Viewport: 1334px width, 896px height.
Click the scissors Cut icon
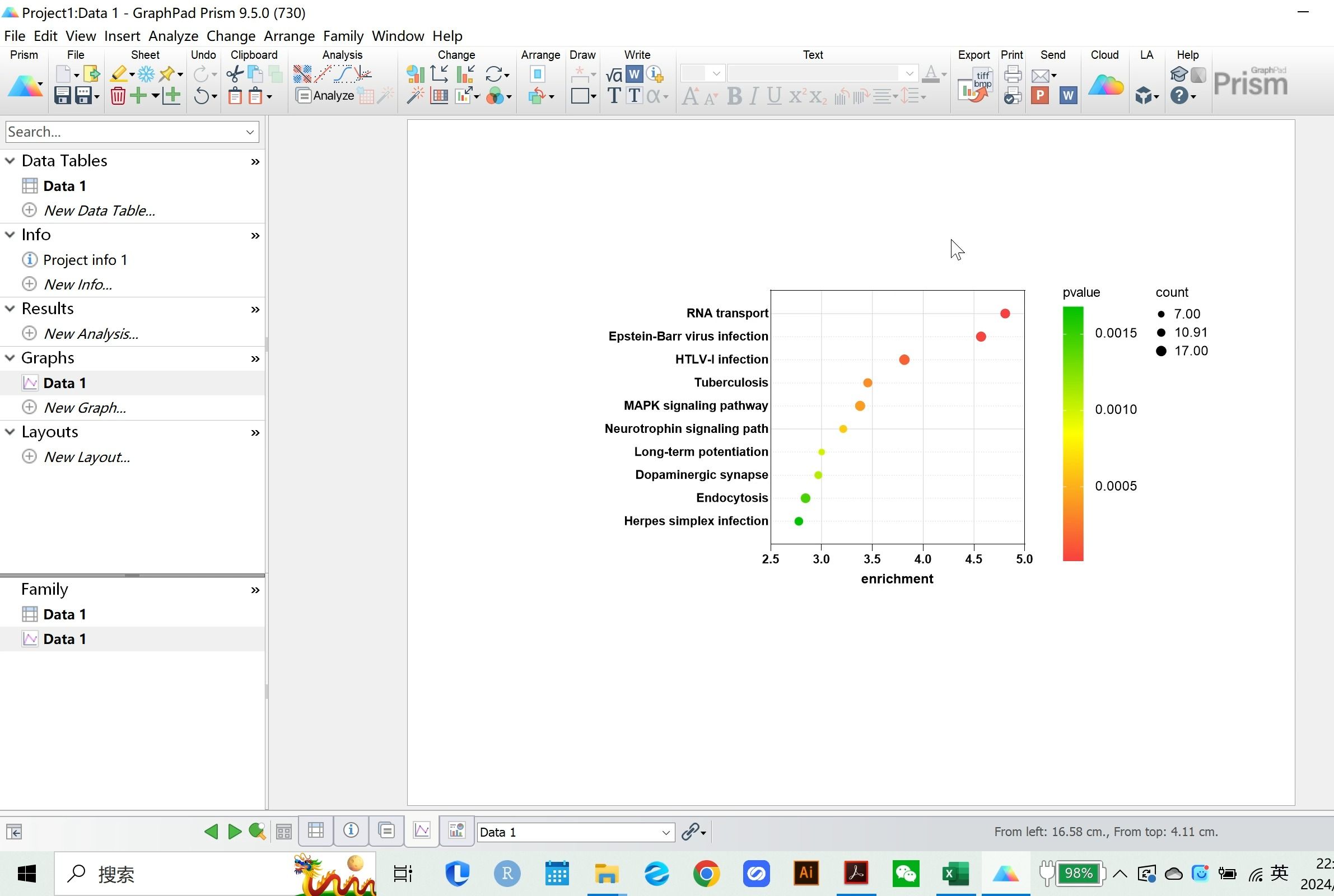tap(234, 74)
